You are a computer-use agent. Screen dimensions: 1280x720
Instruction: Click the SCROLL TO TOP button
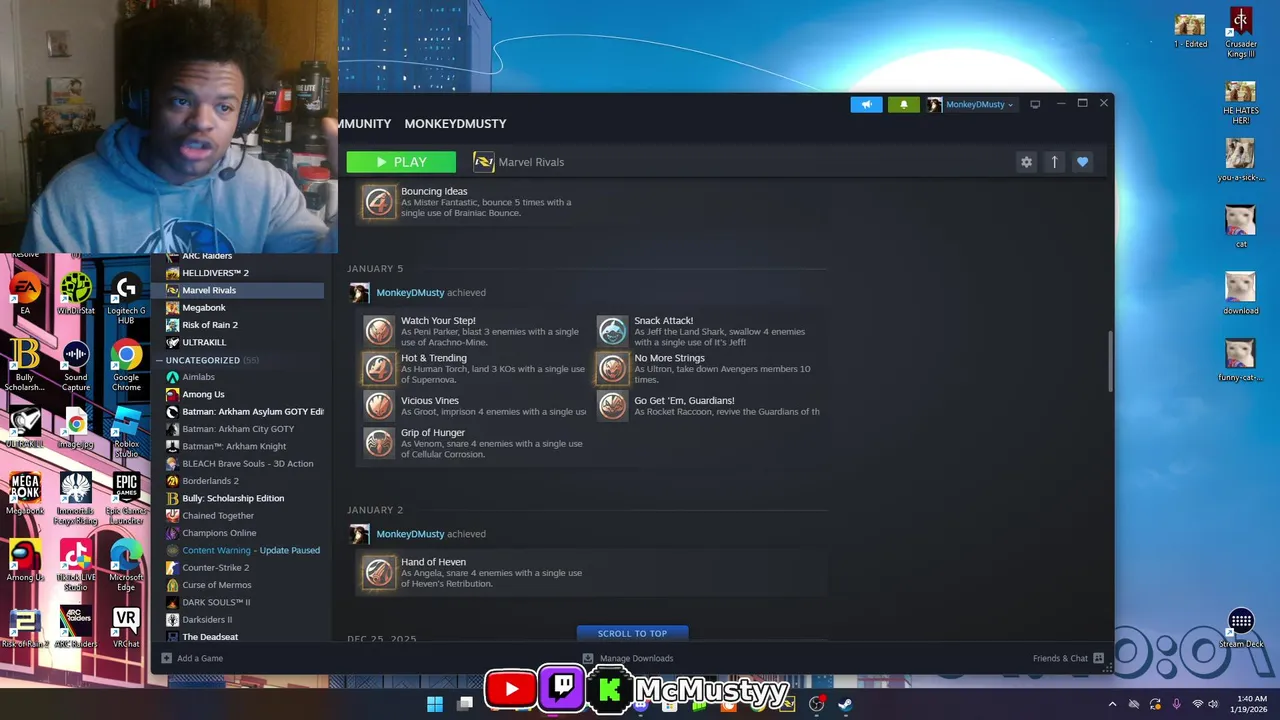click(632, 633)
